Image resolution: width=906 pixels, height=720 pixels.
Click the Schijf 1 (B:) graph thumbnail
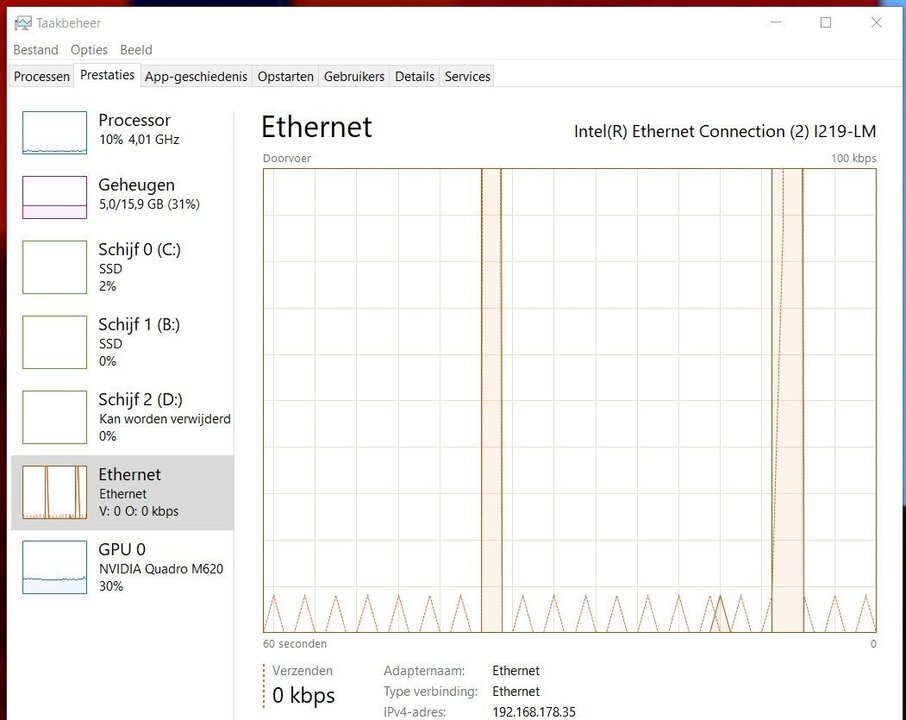(55, 342)
